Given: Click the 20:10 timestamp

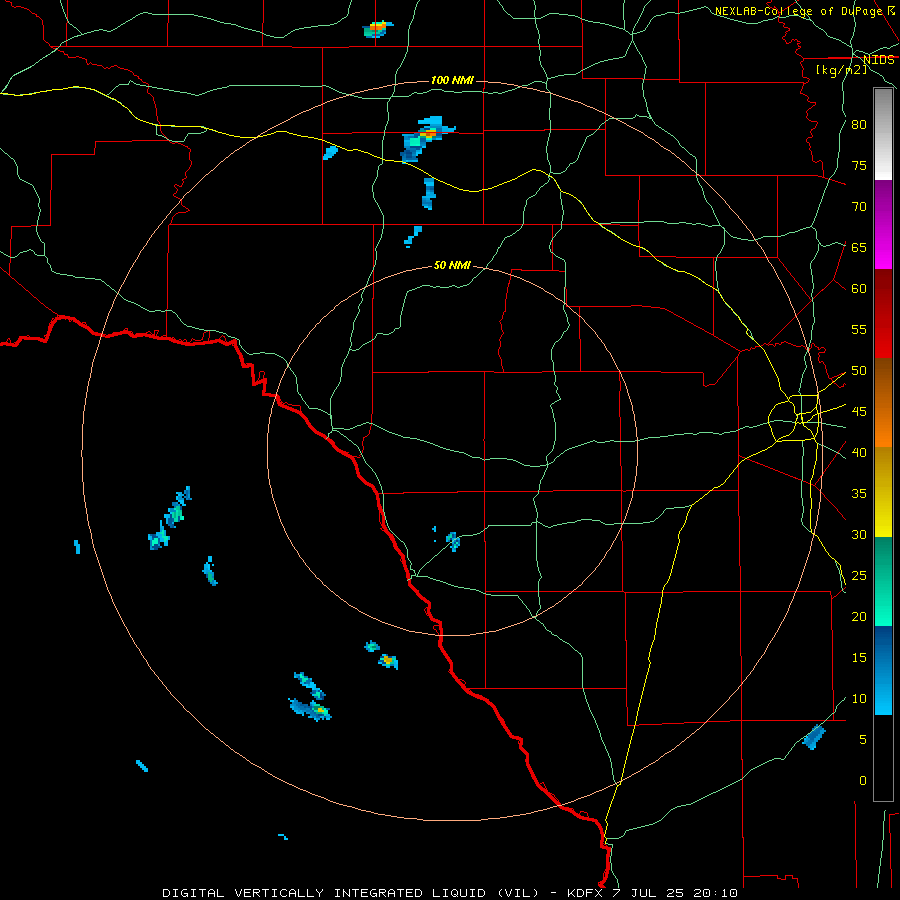Looking at the screenshot, I should pyautogui.click(x=717, y=893).
